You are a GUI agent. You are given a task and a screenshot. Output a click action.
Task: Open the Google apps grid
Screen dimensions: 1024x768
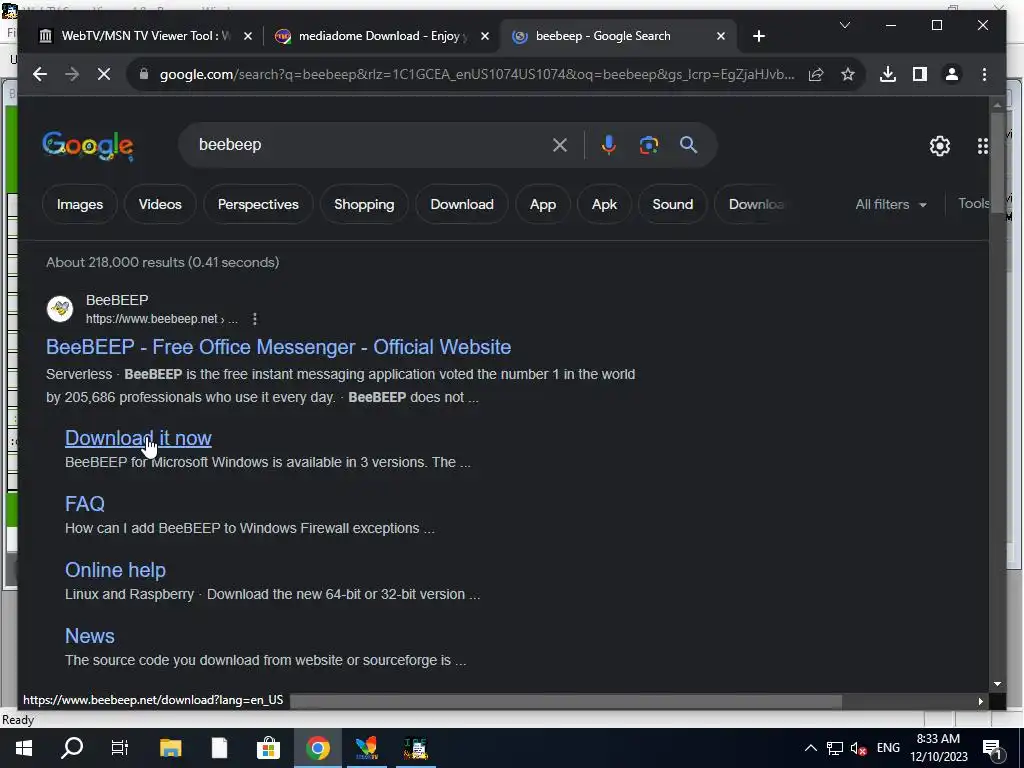click(x=982, y=146)
